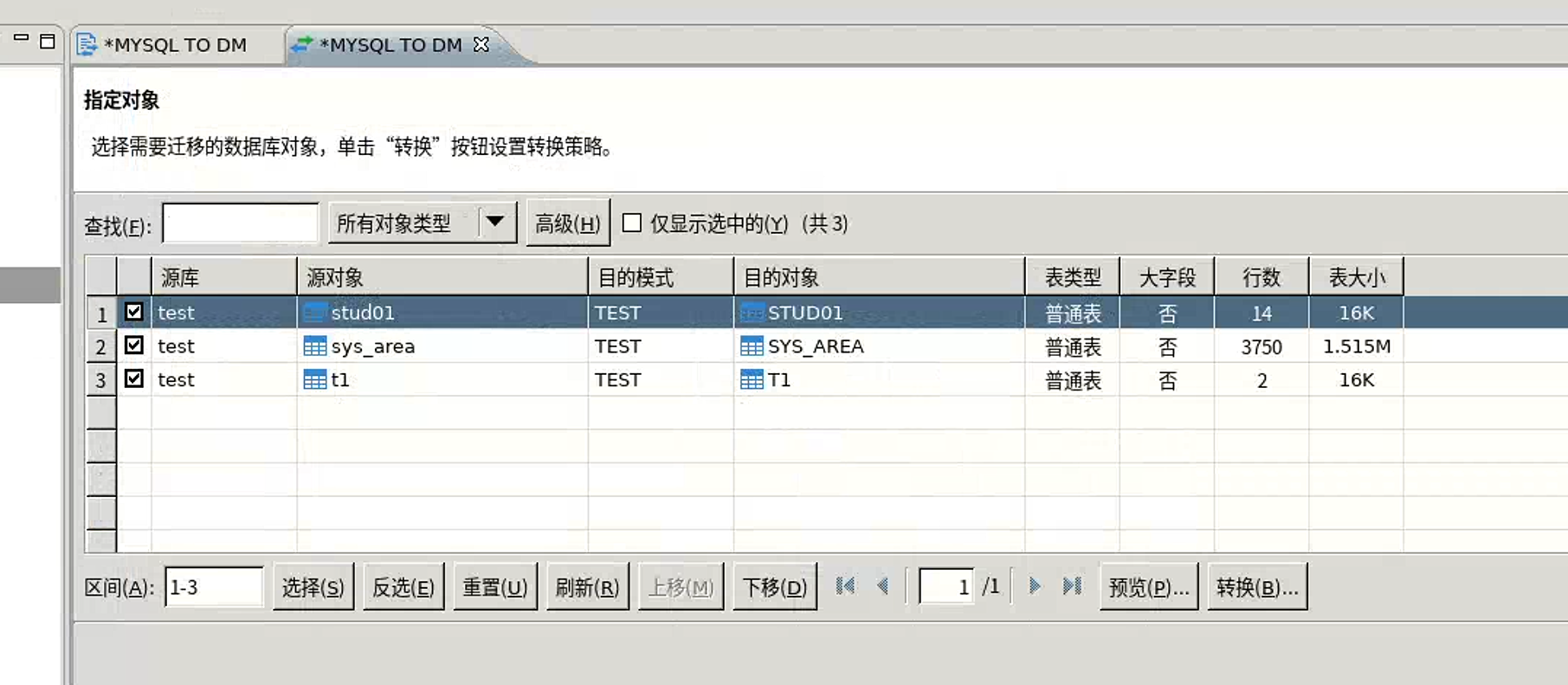
Task: Select row number 1 header
Action: 101,313
